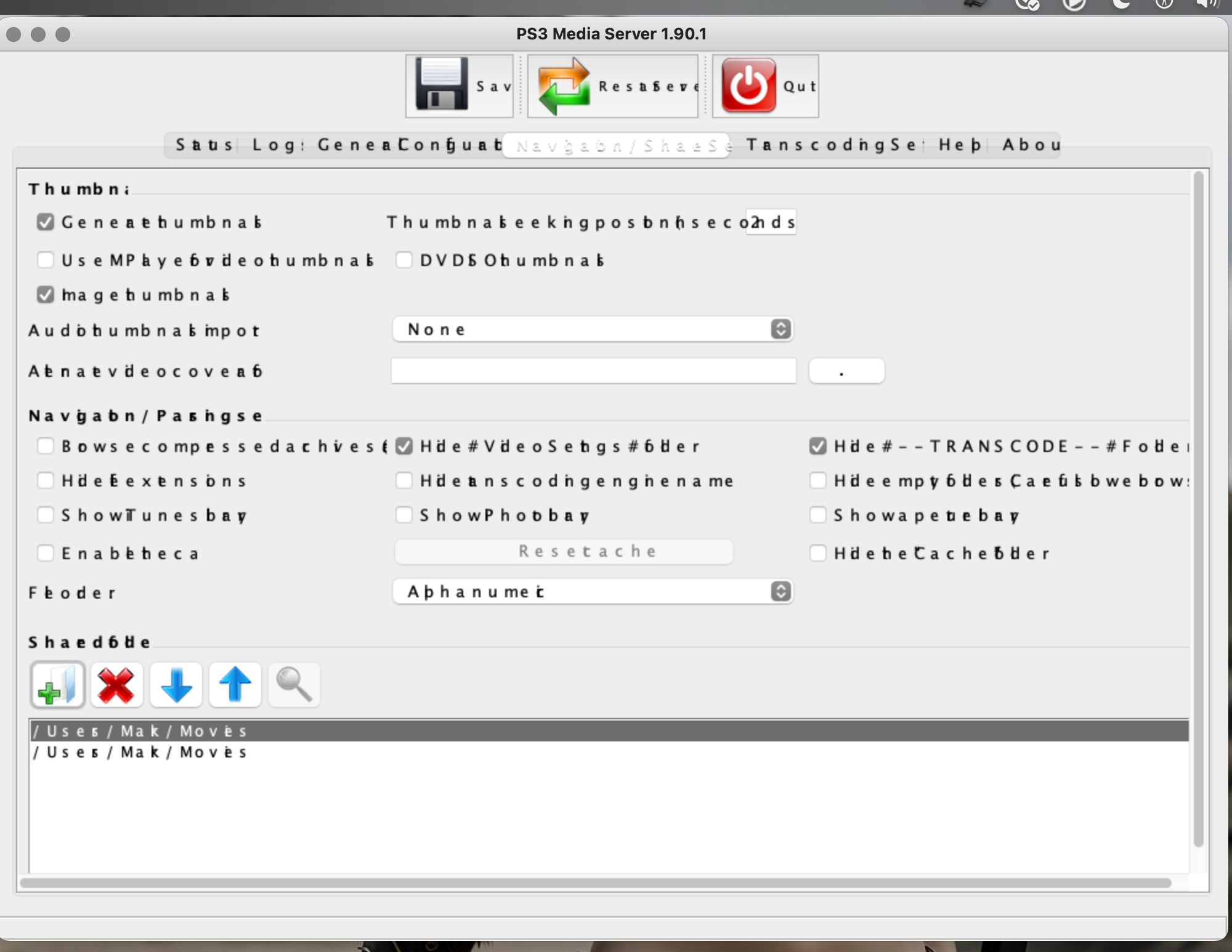The height and width of the screenshot is (952, 1232).
Task: Click the Restart Server arrows icon
Action: coord(563,86)
